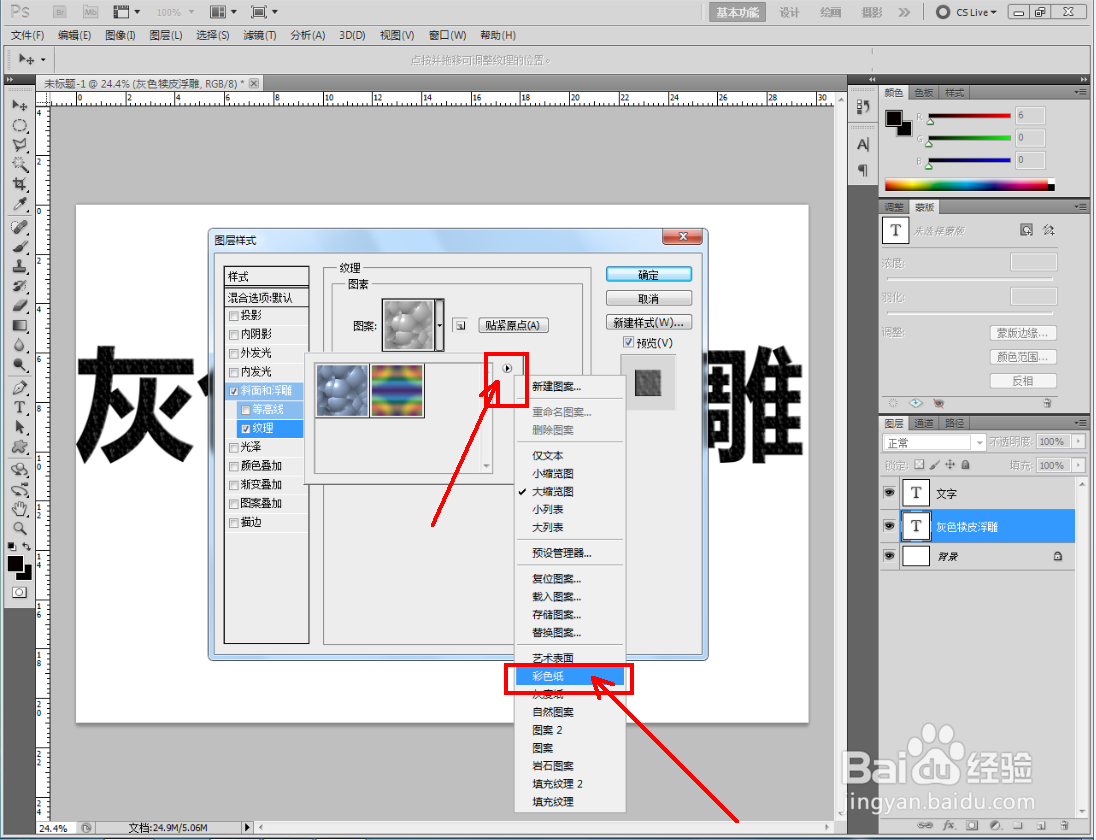The image size is (1096, 840).
Task: Select the Quick Selection tool
Action: (20, 165)
